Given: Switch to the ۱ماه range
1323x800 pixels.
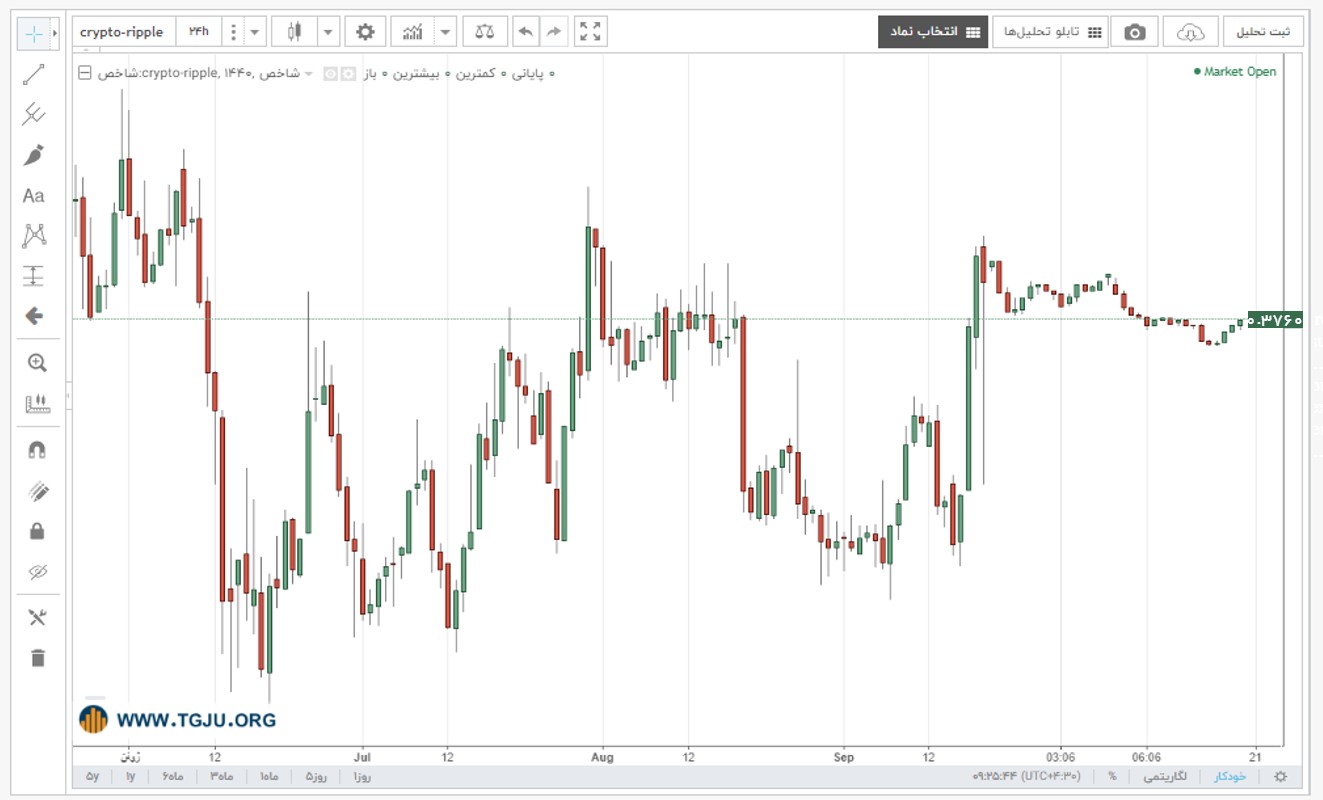Looking at the screenshot, I should pos(269,777).
